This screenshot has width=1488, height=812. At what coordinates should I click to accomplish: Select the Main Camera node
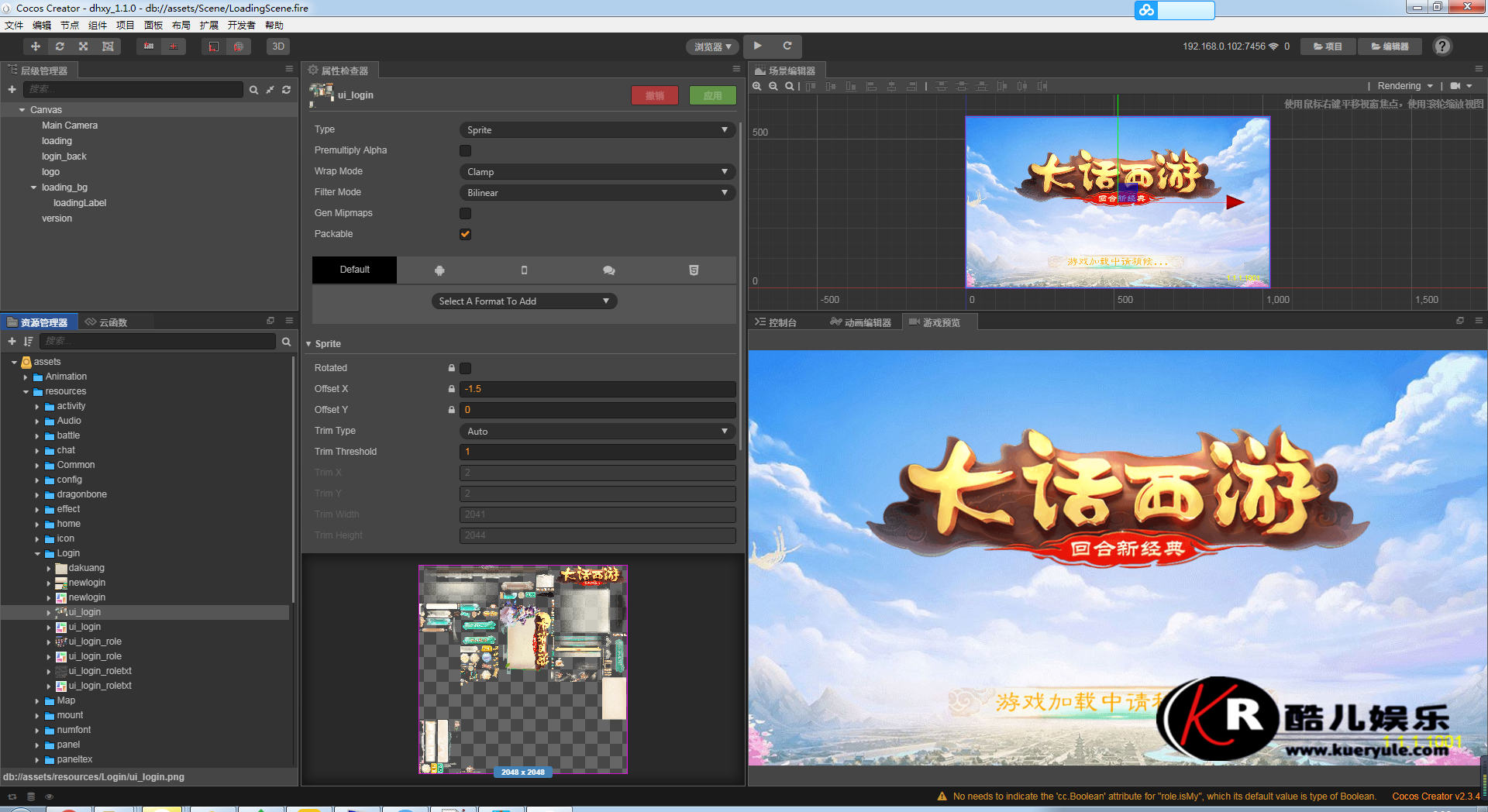[x=70, y=126]
